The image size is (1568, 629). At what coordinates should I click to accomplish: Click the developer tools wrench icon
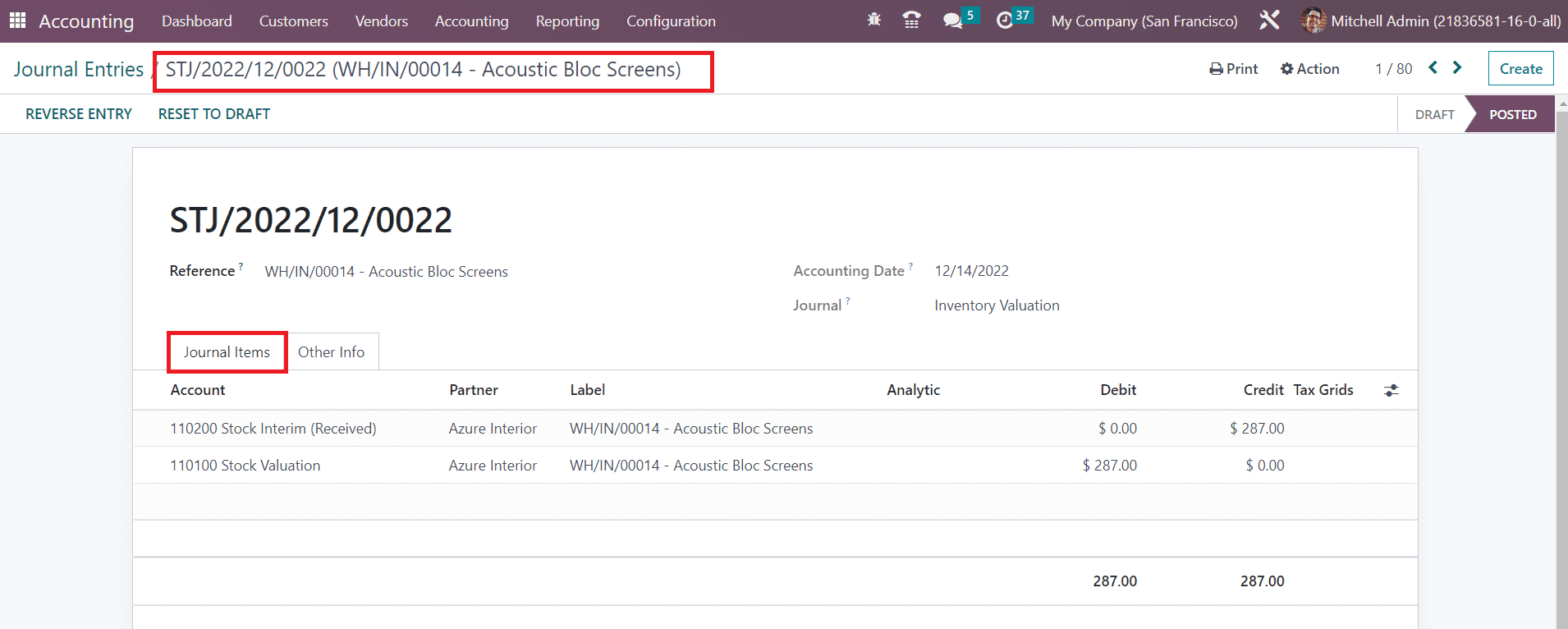(x=1269, y=20)
